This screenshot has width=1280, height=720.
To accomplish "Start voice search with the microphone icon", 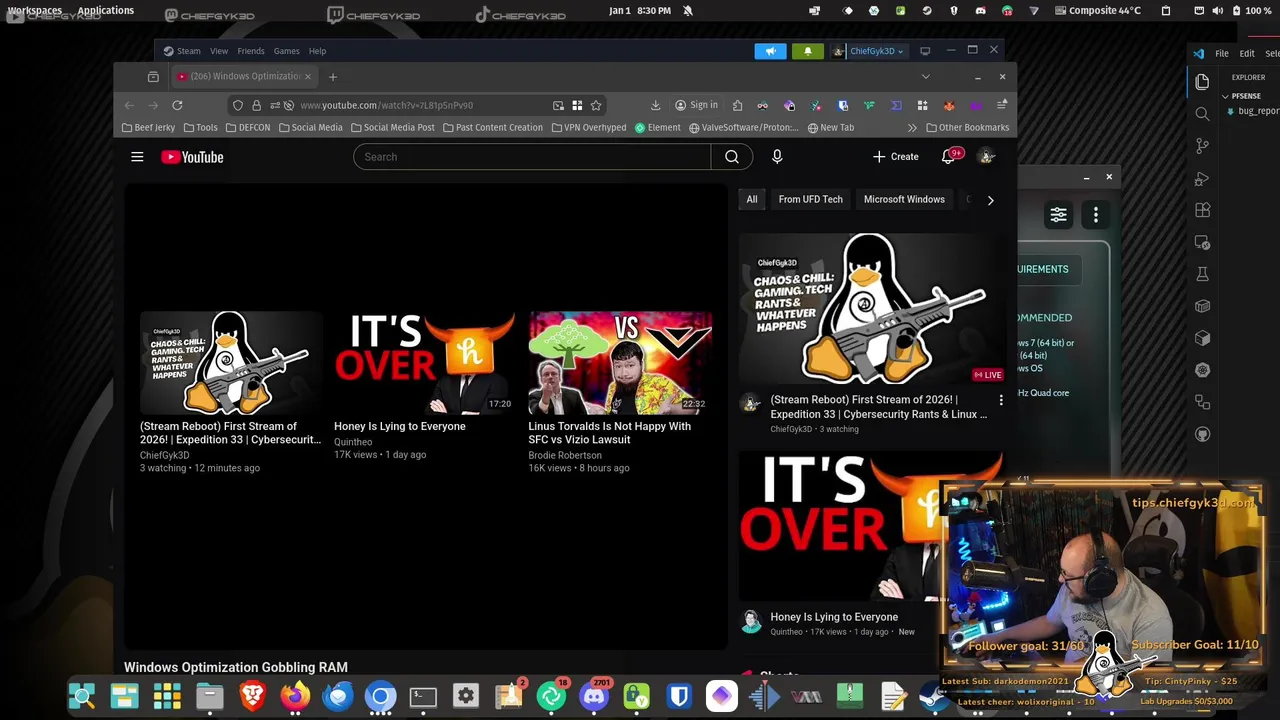I will point(777,157).
